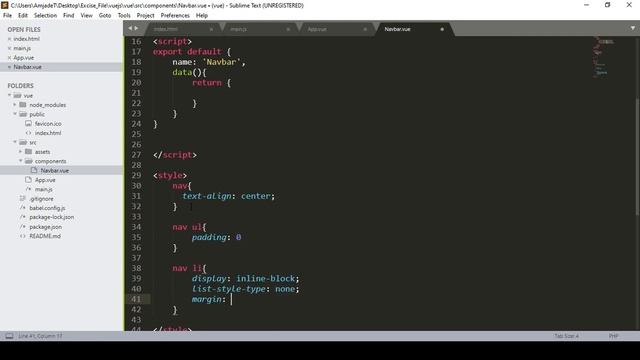Open the Project menu
640x360 pixels.
145,16
